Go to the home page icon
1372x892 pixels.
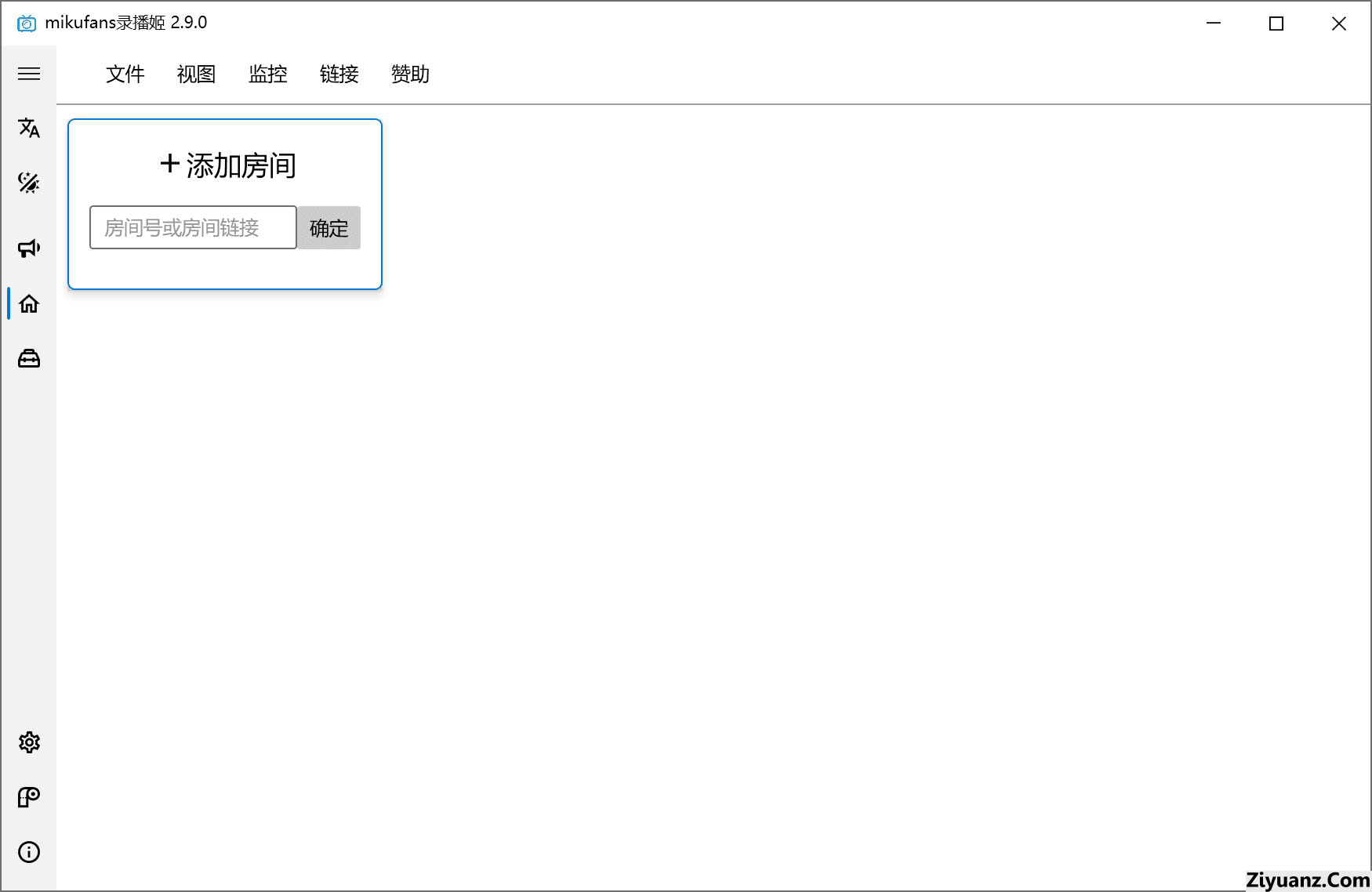(x=29, y=304)
